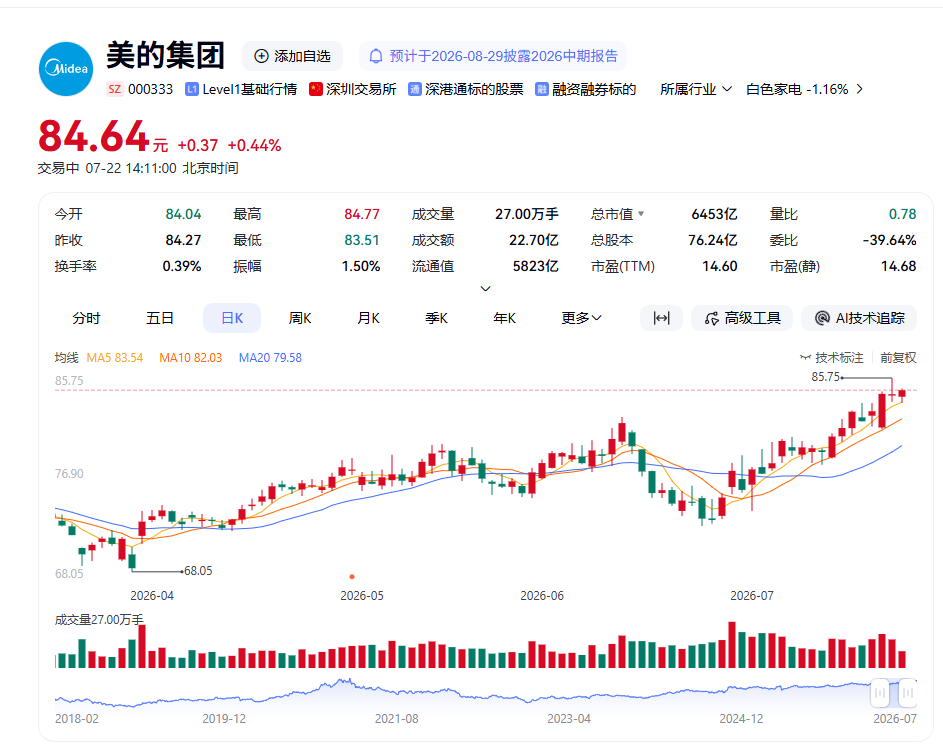Click the Level1基础行情 L1 icon

click(192, 90)
